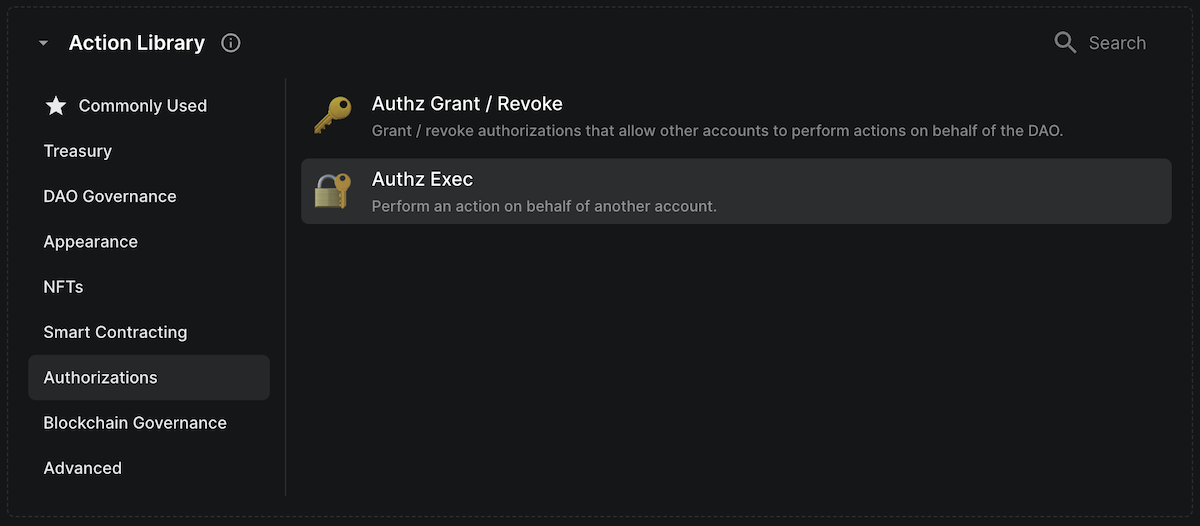Click the Action Library heading text
Screen dimensions: 1200x526
click(x=137, y=43)
